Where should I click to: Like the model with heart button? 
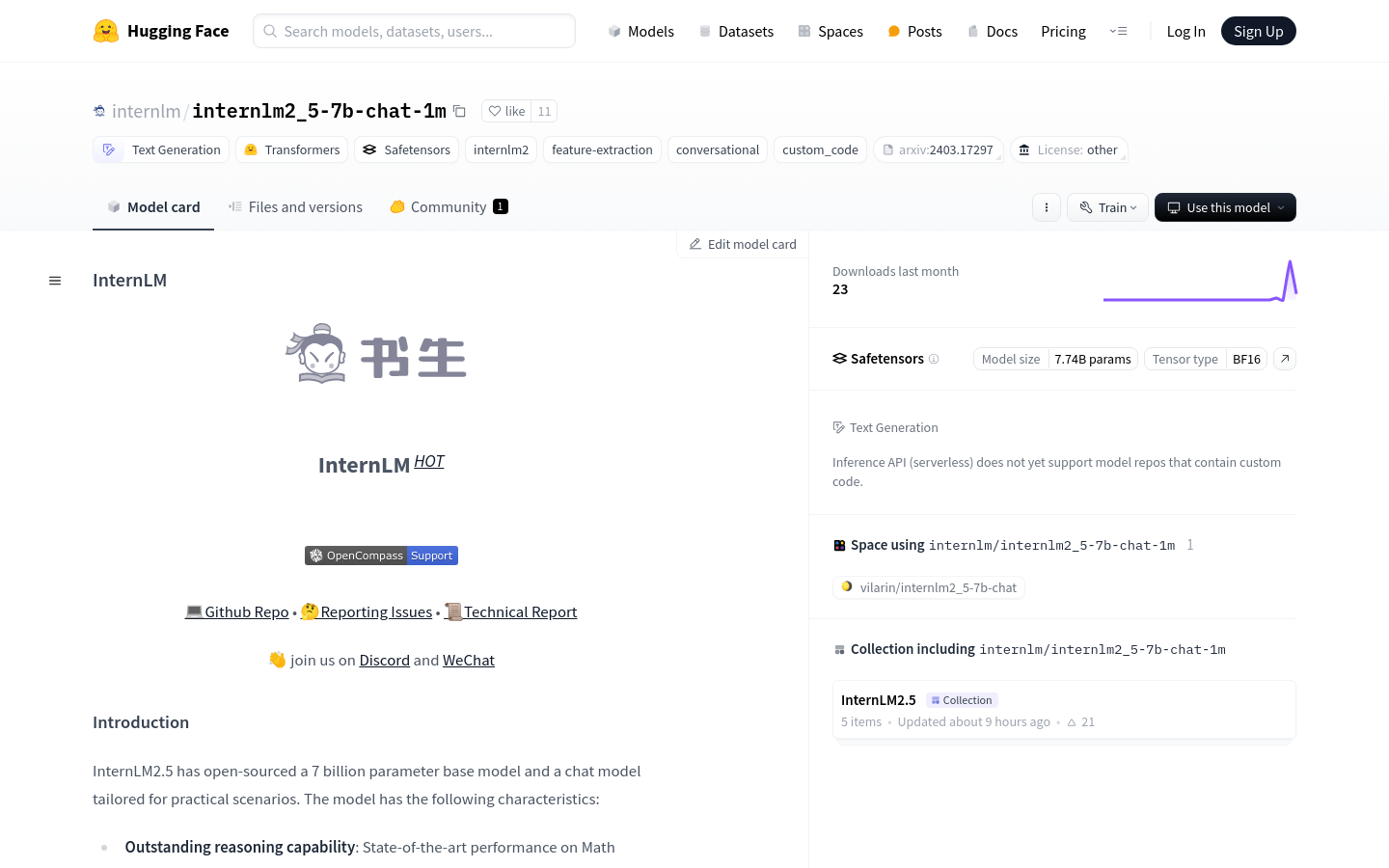point(506,111)
